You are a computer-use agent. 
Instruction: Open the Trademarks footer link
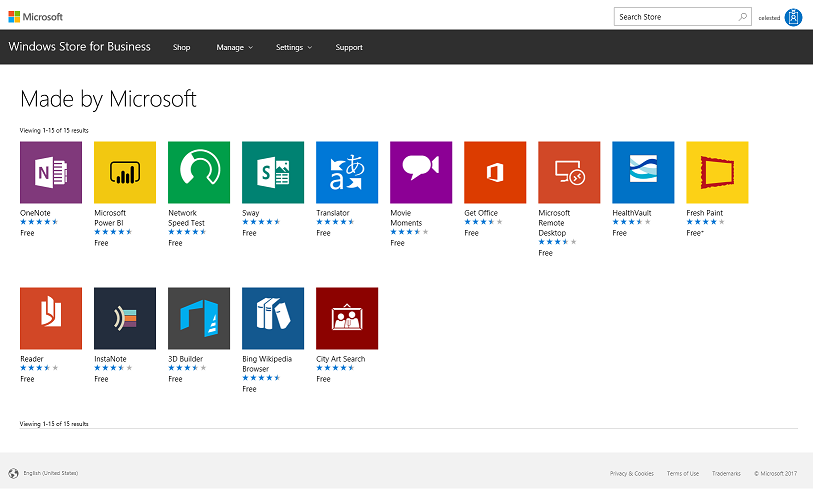click(726, 474)
